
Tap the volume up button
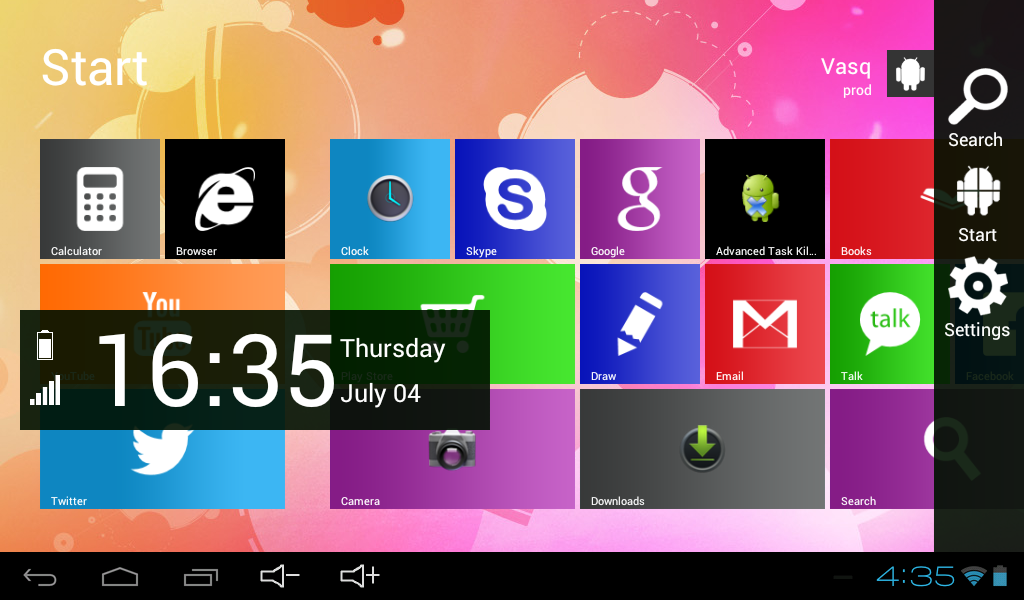click(360, 576)
